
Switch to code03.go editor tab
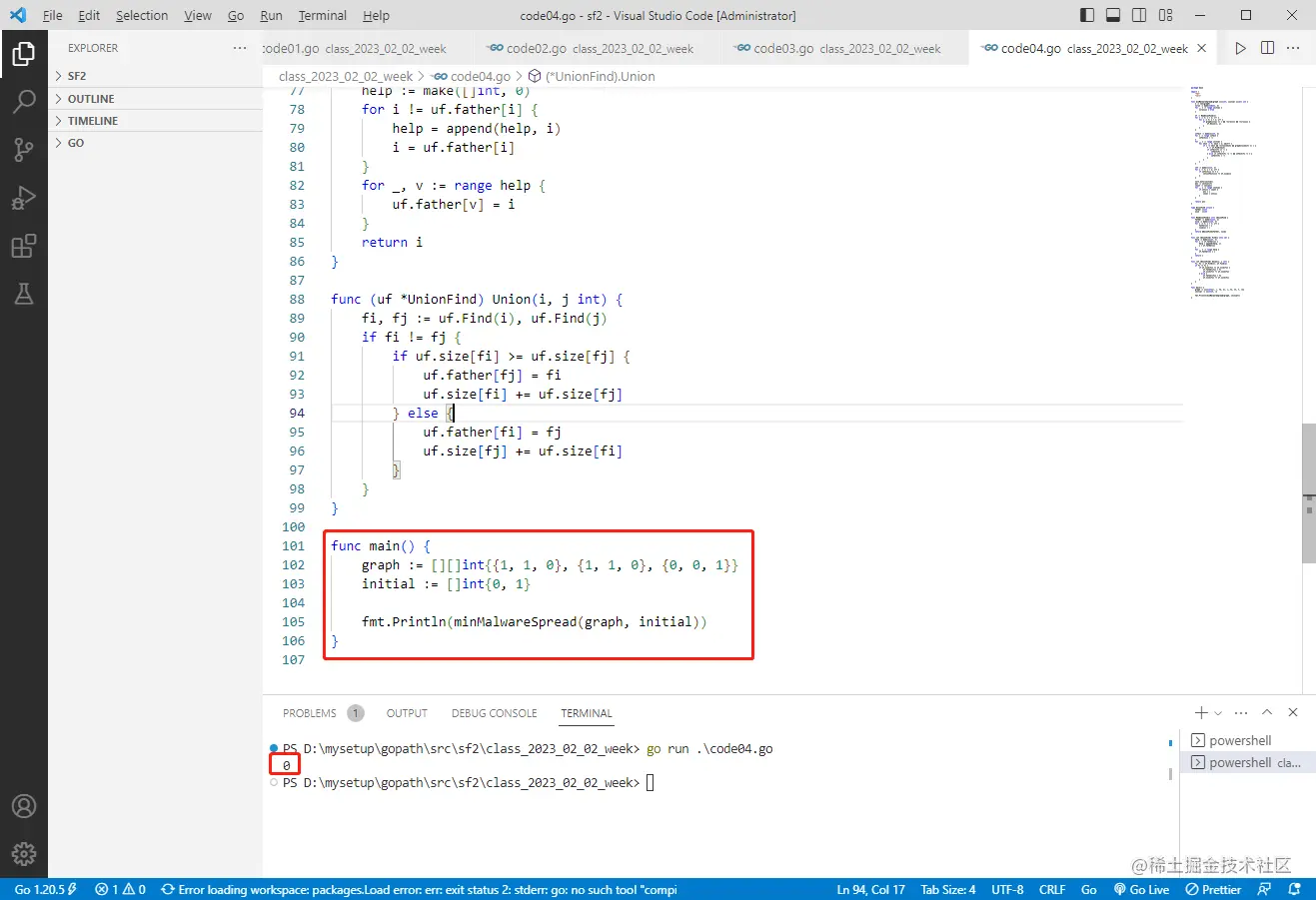pyautogui.click(x=845, y=48)
